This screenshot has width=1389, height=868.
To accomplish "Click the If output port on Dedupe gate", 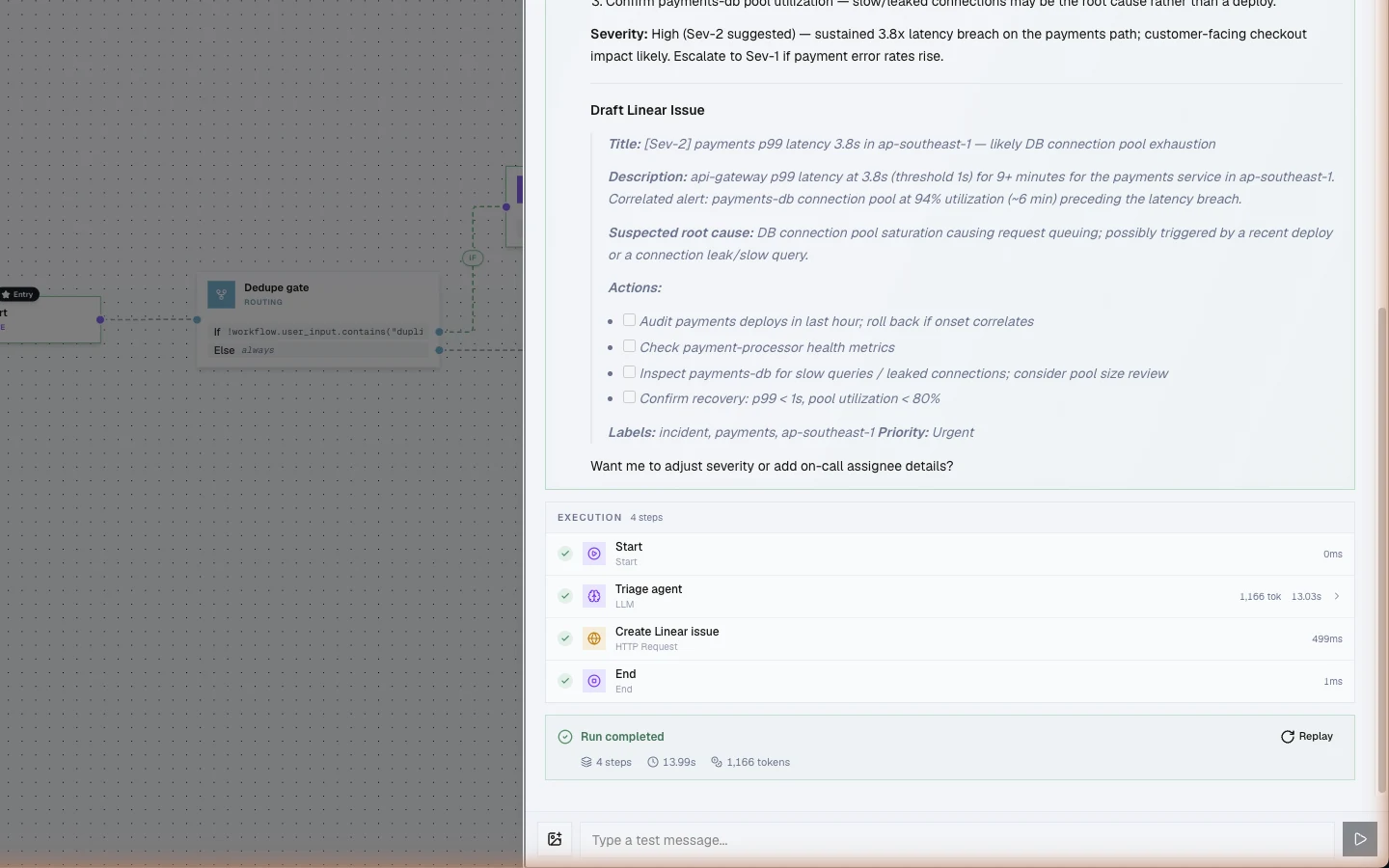I will click(439, 332).
